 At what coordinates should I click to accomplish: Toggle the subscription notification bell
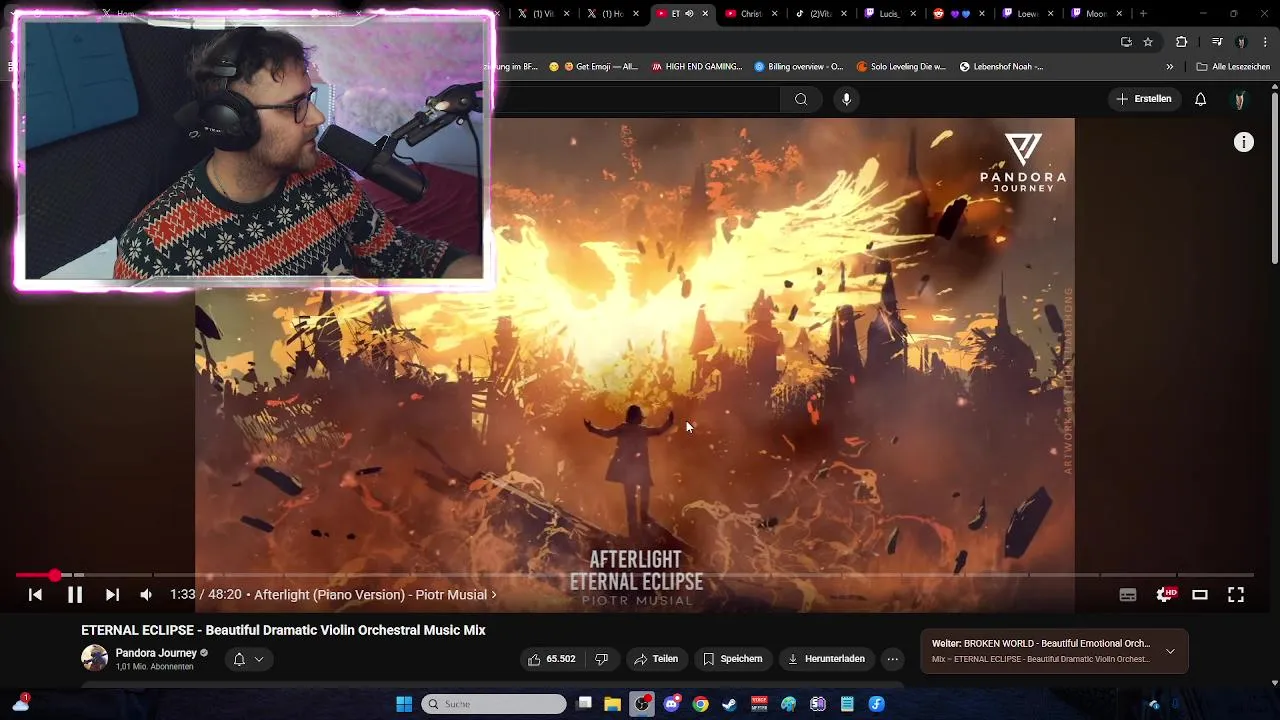[239, 659]
